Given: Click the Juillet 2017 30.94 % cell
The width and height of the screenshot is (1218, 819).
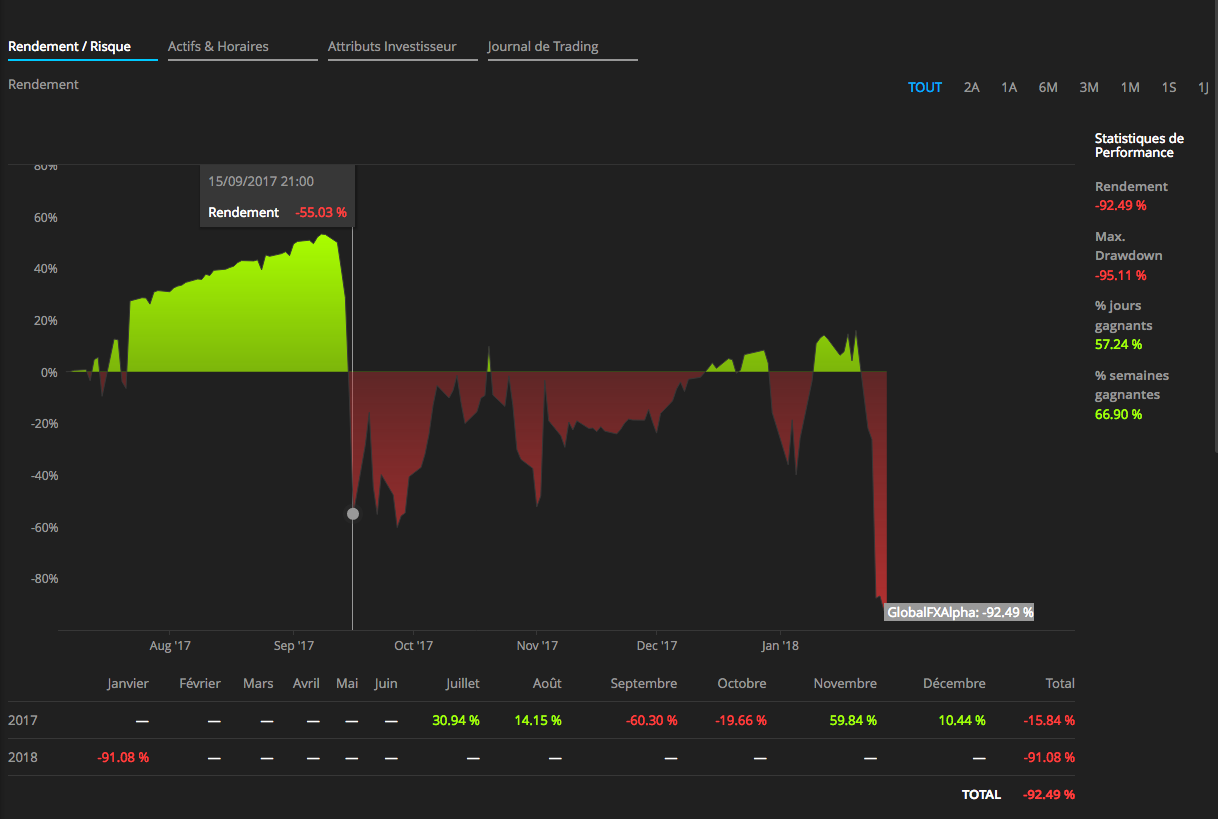Looking at the screenshot, I should 456,720.
